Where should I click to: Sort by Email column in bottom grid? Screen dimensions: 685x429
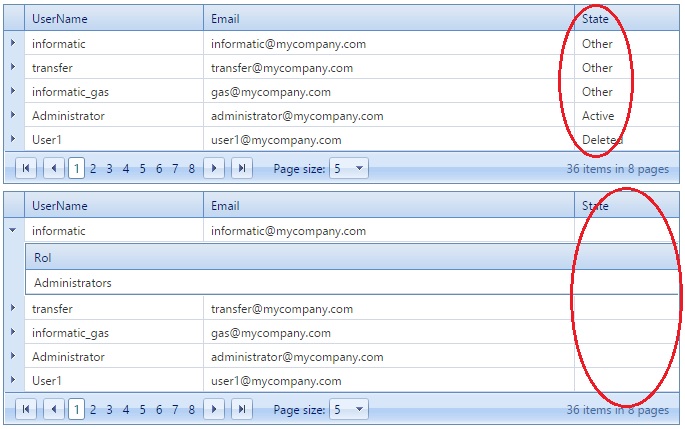[x=225, y=206]
